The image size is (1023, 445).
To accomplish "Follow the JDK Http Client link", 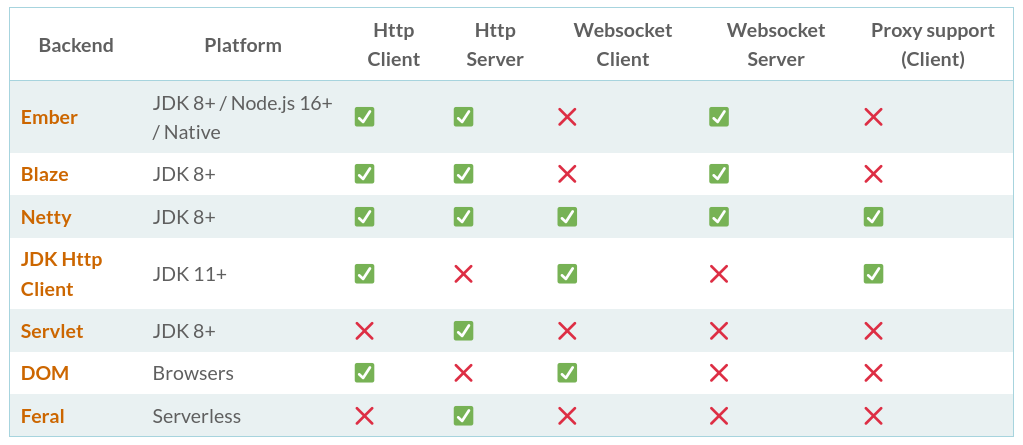I will pyautogui.click(x=61, y=273).
